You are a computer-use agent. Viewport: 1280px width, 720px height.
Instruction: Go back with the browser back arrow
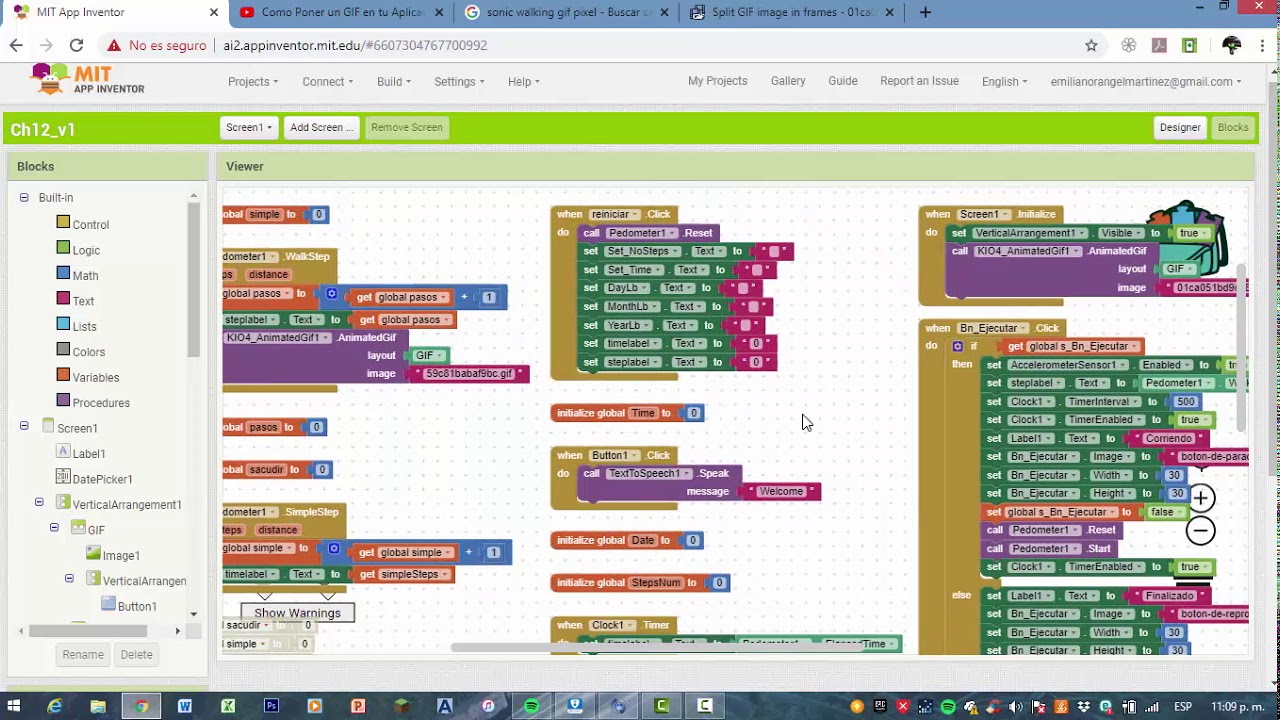[x=16, y=45]
